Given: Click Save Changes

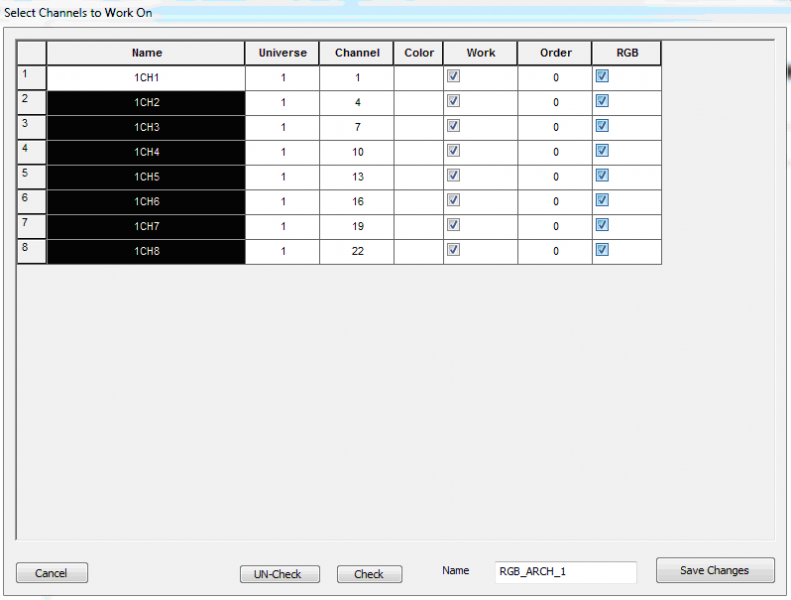Looking at the screenshot, I should pos(715,570).
